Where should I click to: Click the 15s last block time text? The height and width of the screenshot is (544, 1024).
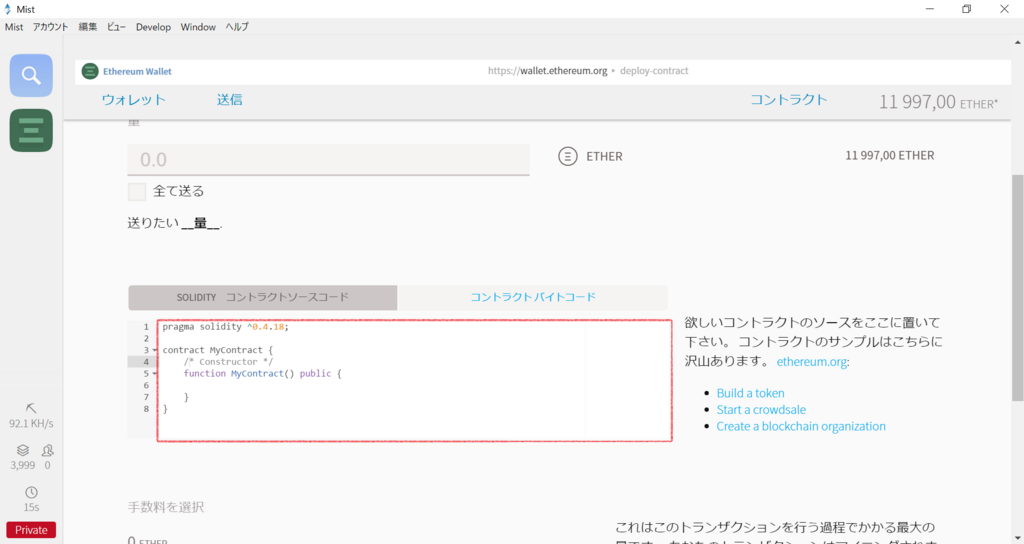pyautogui.click(x=31, y=507)
